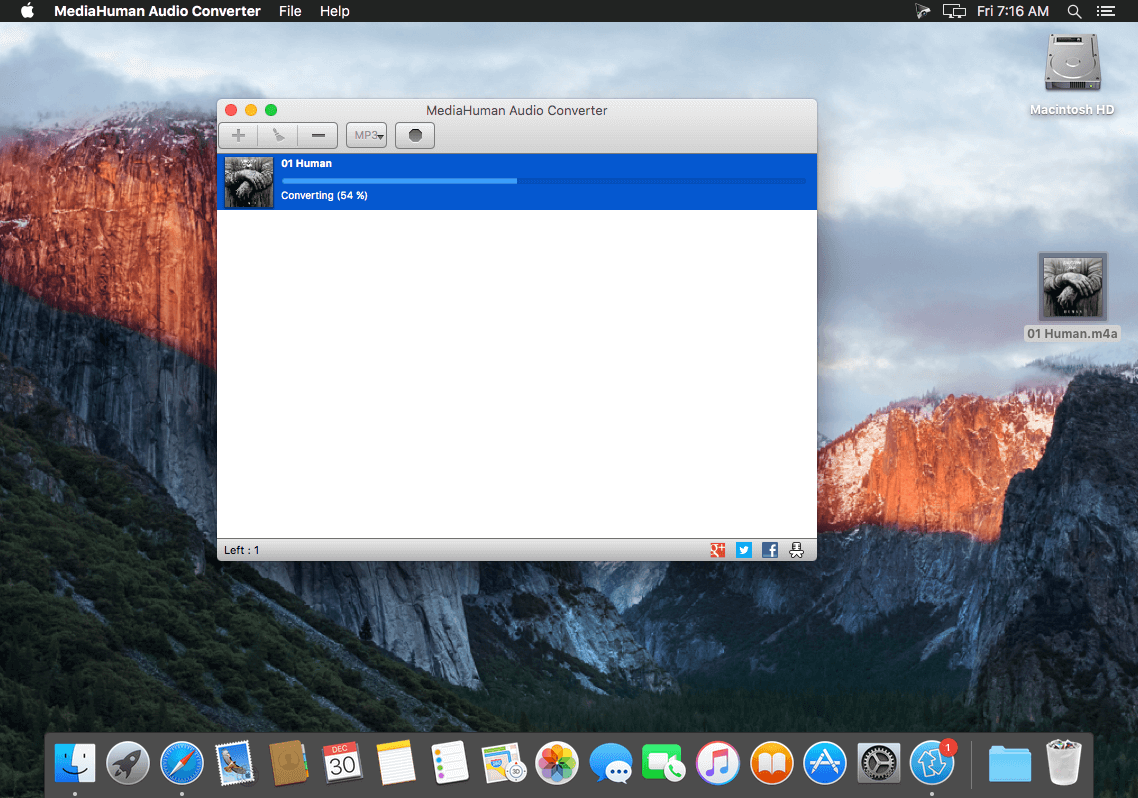1138x798 pixels.
Task: Click the stop conversion button
Action: (415, 136)
